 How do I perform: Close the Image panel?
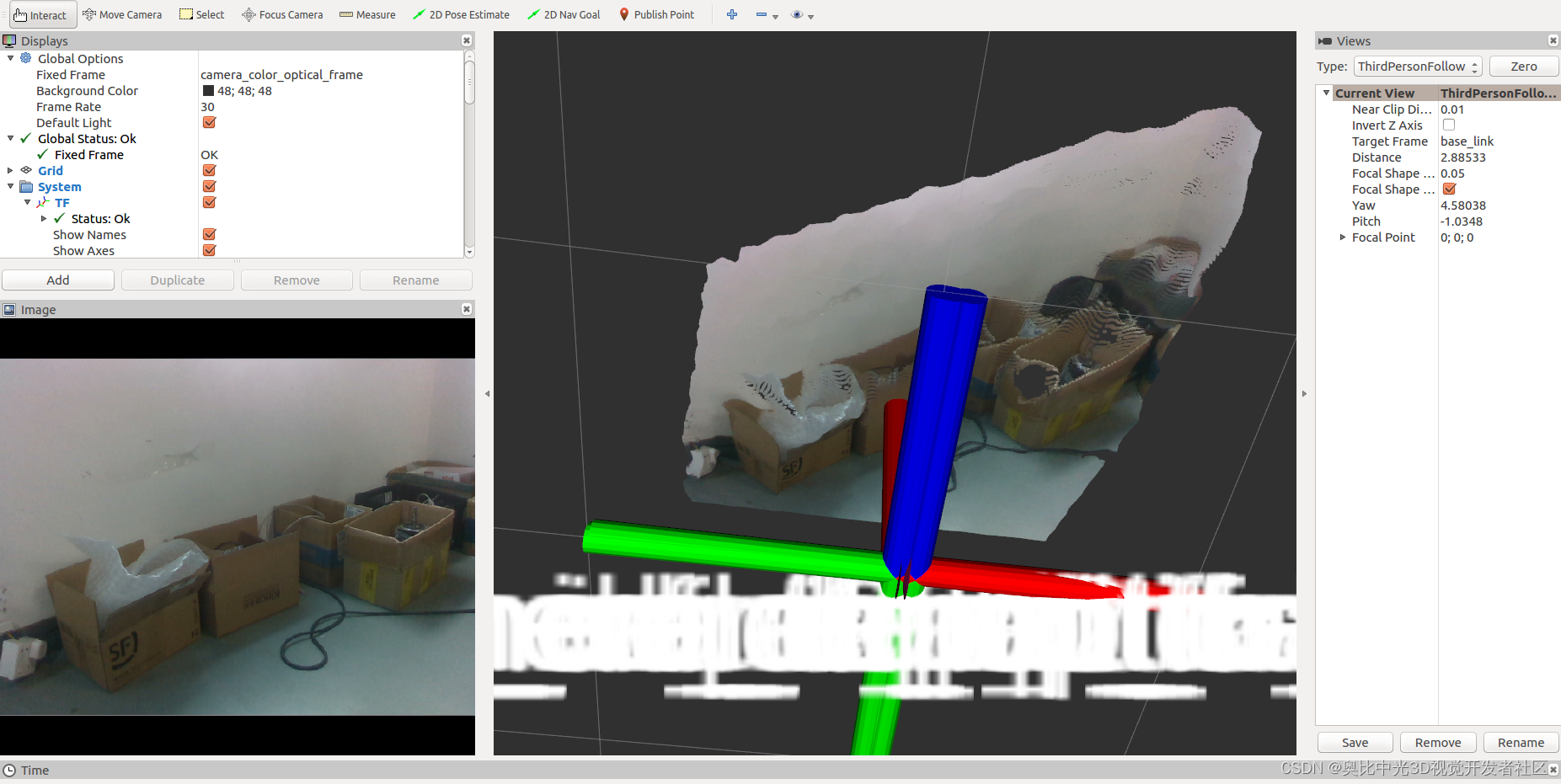pos(467,310)
